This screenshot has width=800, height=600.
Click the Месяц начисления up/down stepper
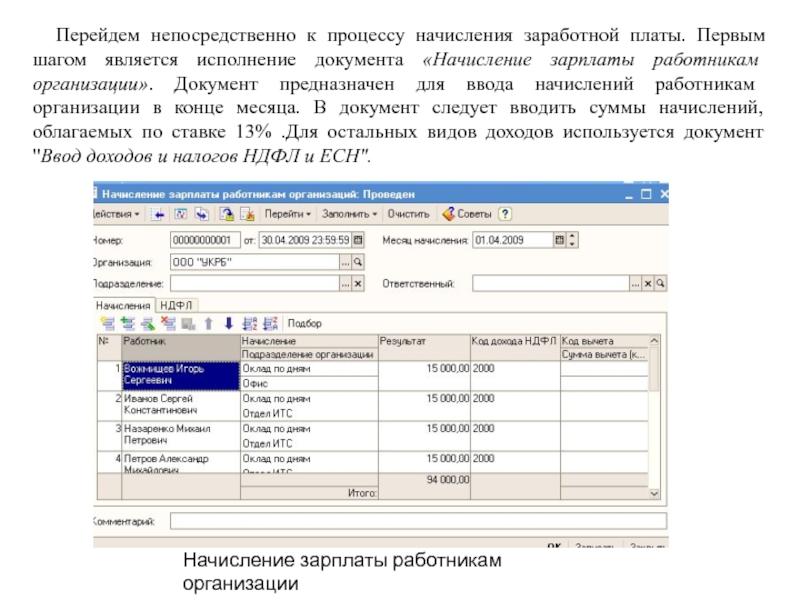(572, 240)
